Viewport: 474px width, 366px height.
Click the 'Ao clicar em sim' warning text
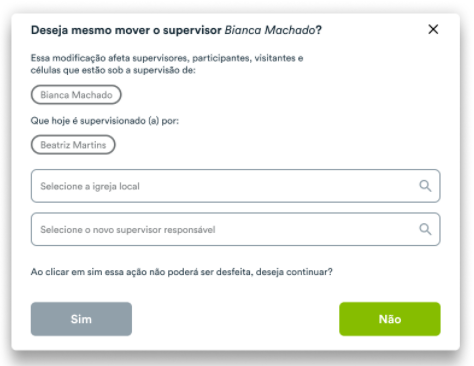pyautogui.click(x=182, y=272)
